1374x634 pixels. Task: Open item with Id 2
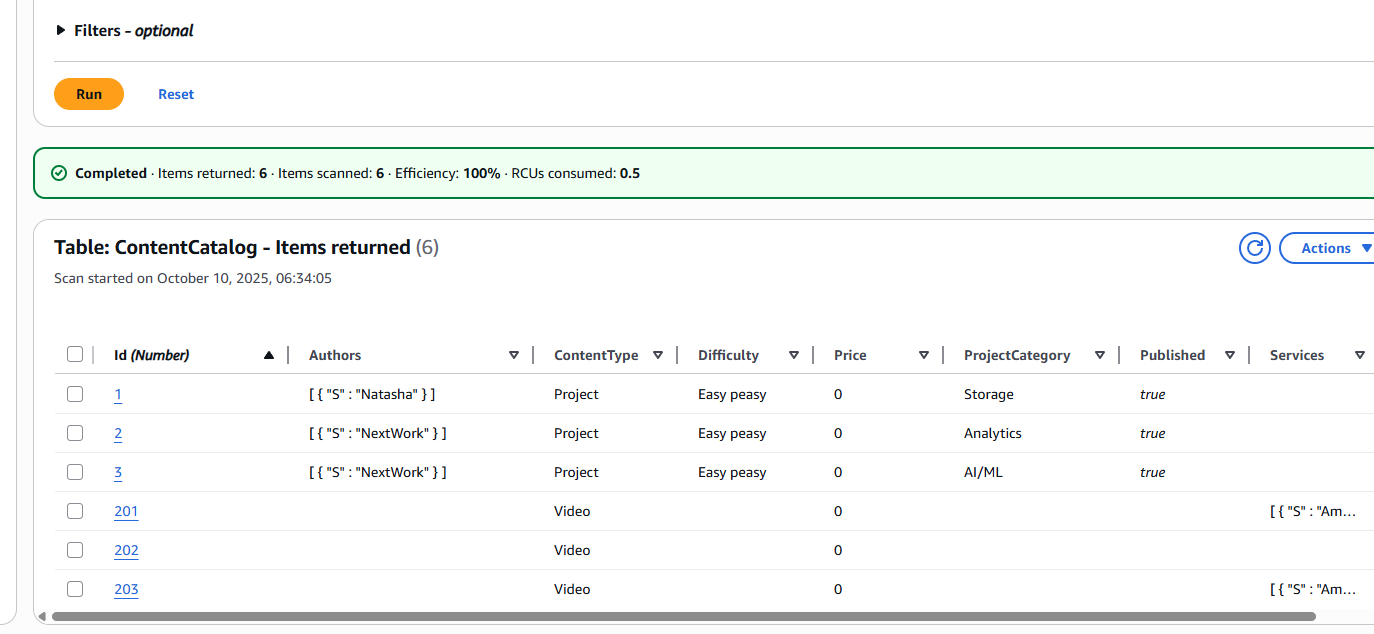[117, 433]
